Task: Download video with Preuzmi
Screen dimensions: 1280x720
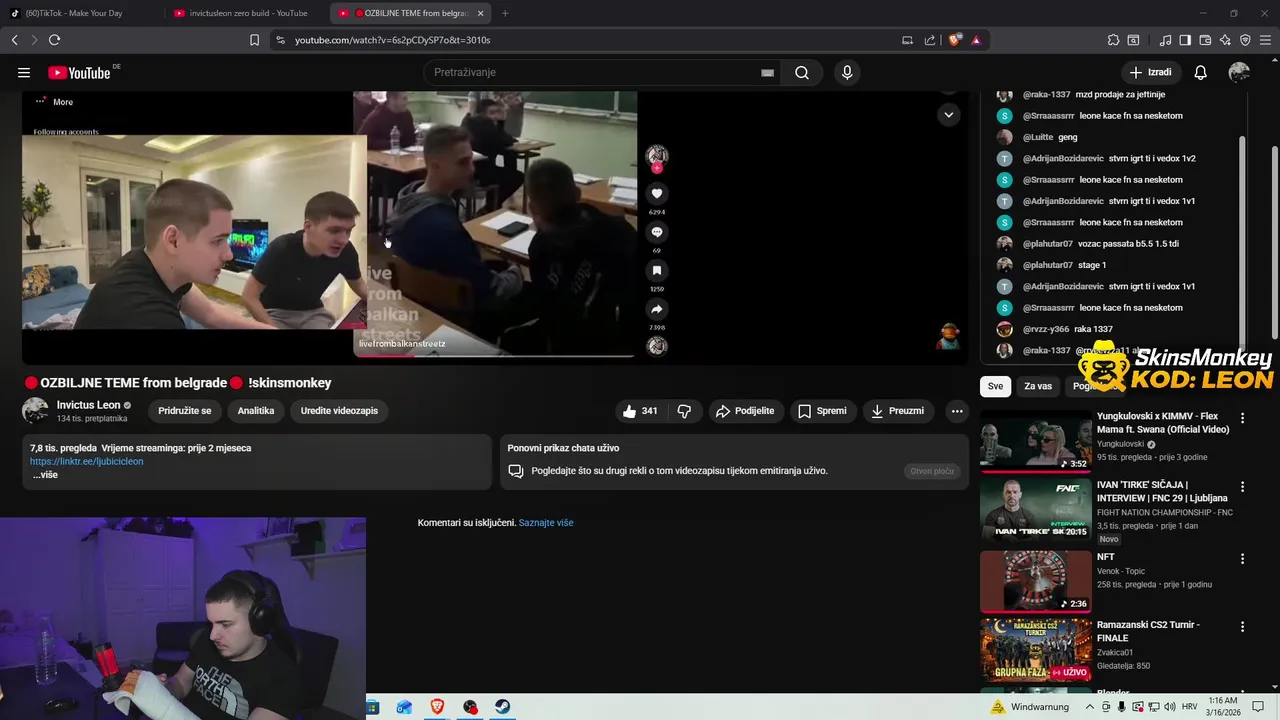Action: pos(897,411)
